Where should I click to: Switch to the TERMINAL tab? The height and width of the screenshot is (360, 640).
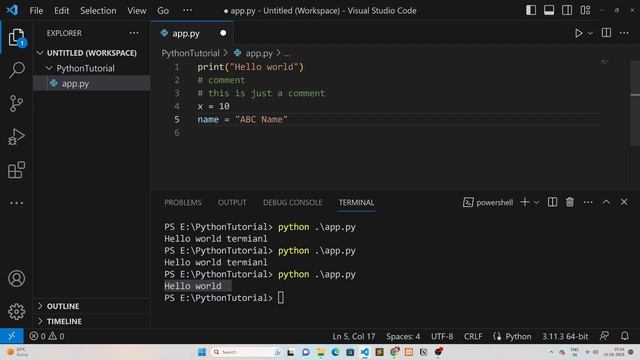[x=356, y=202]
